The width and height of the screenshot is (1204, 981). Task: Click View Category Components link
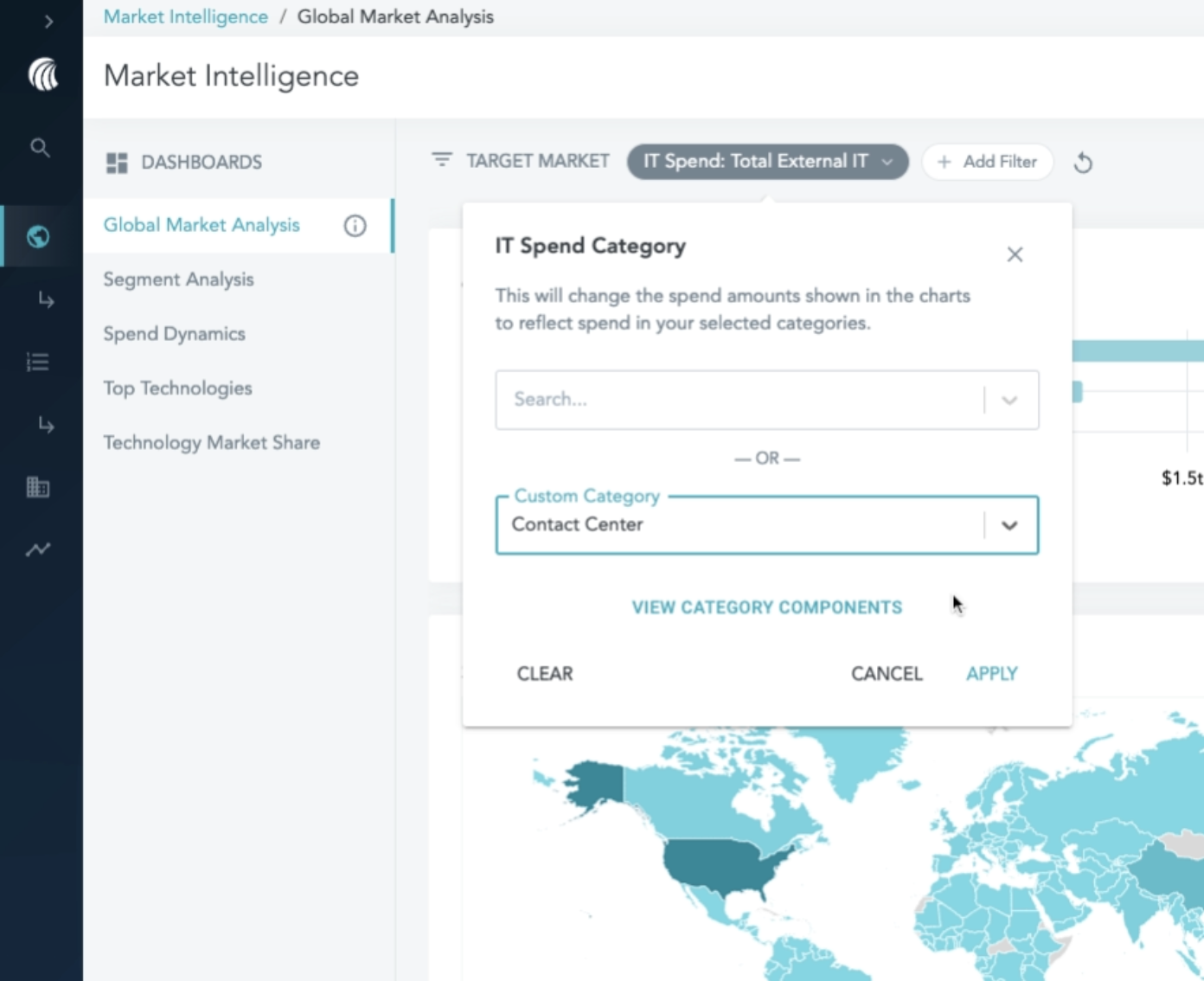click(x=766, y=607)
